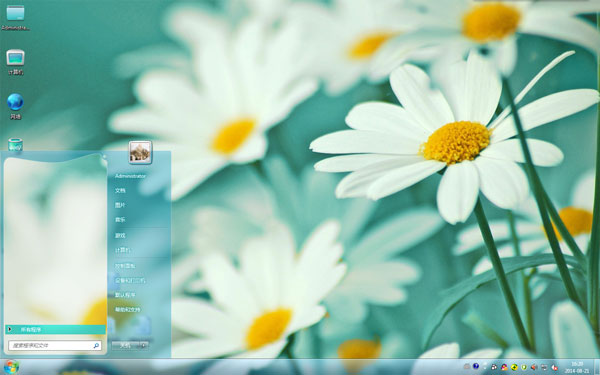This screenshot has width=600, height=375.
Task: Open 帮助和支持 in the Start menu
Action: [127, 310]
